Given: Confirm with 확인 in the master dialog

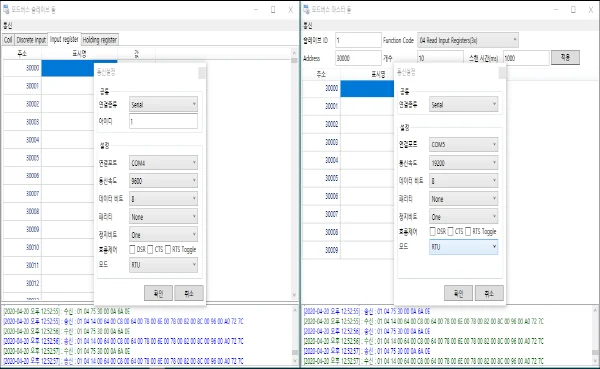Looking at the screenshot, I should pyautogui.click(x=458, y=293).
